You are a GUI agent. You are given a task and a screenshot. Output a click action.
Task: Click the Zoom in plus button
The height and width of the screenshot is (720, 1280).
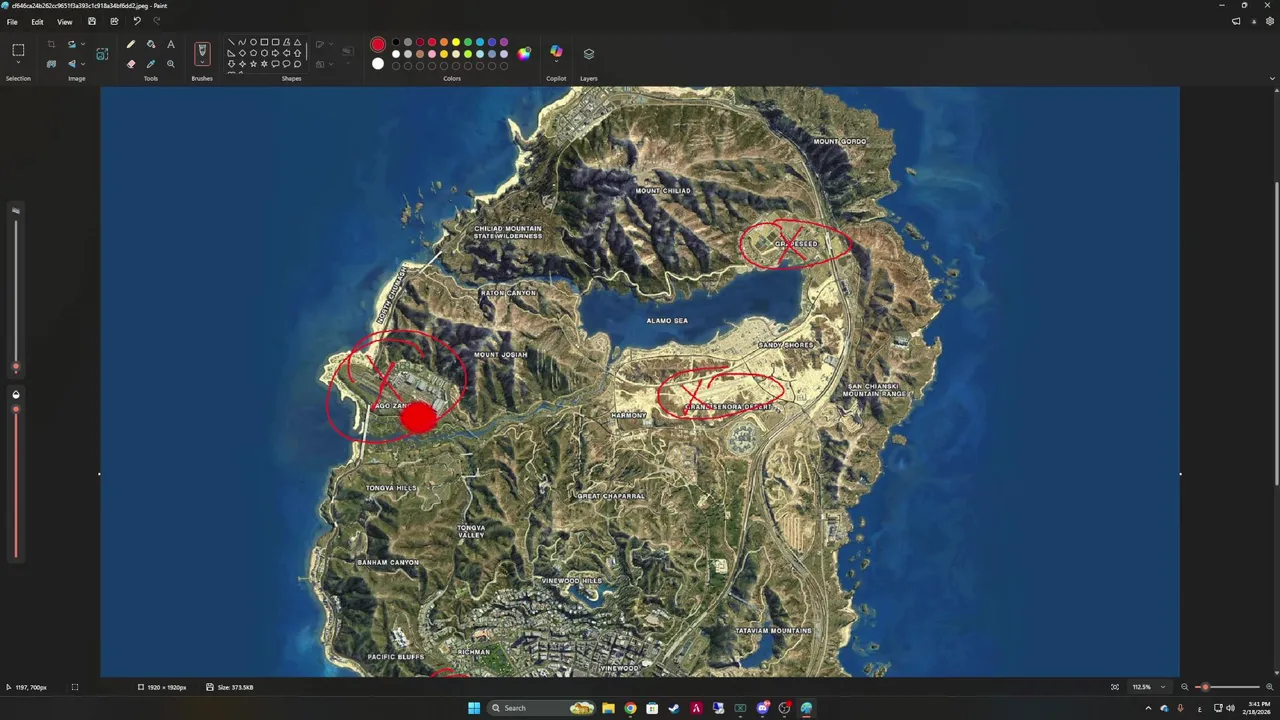coord(1270,687)
